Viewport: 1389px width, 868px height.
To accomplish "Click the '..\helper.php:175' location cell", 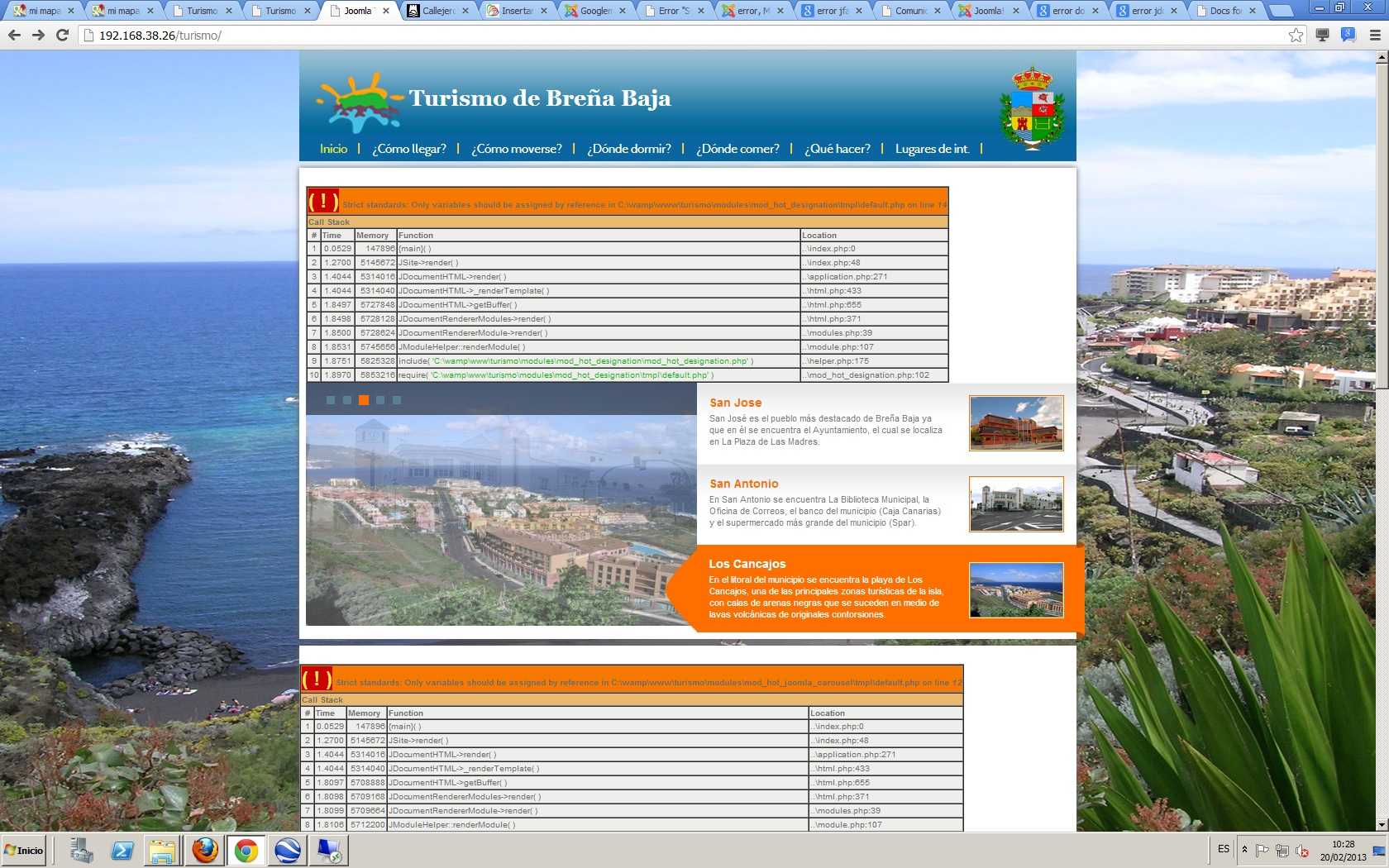I will click(x=874, y=361).
